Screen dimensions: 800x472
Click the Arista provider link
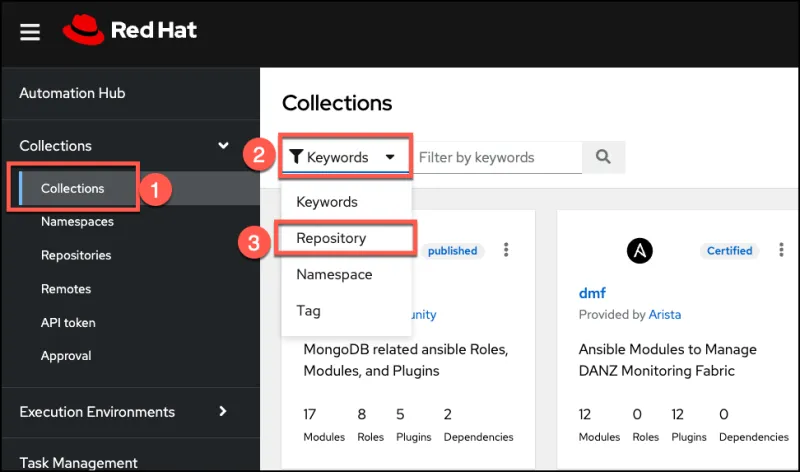pos(664,314)
